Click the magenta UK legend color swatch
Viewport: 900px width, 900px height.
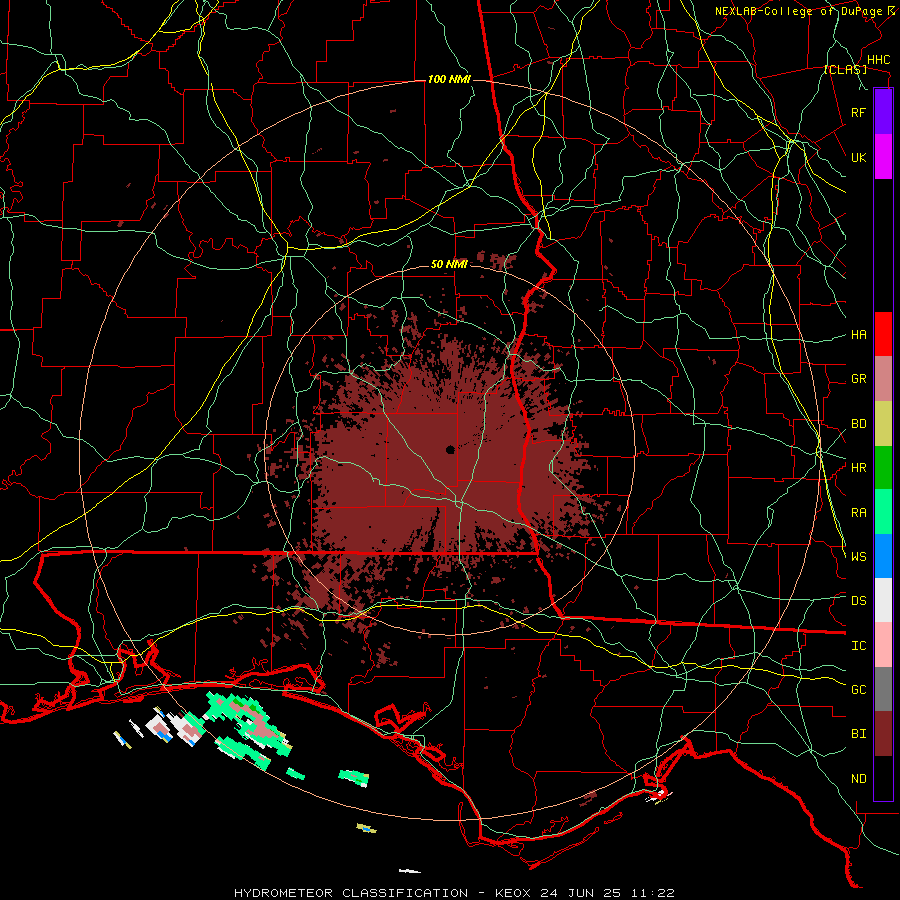tap(883, 157)
